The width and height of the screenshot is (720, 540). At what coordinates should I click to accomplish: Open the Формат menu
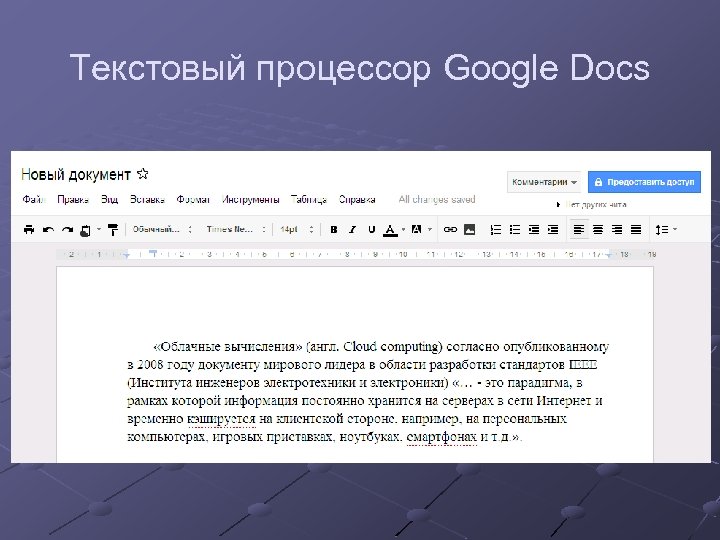click(x=193, y=199)
